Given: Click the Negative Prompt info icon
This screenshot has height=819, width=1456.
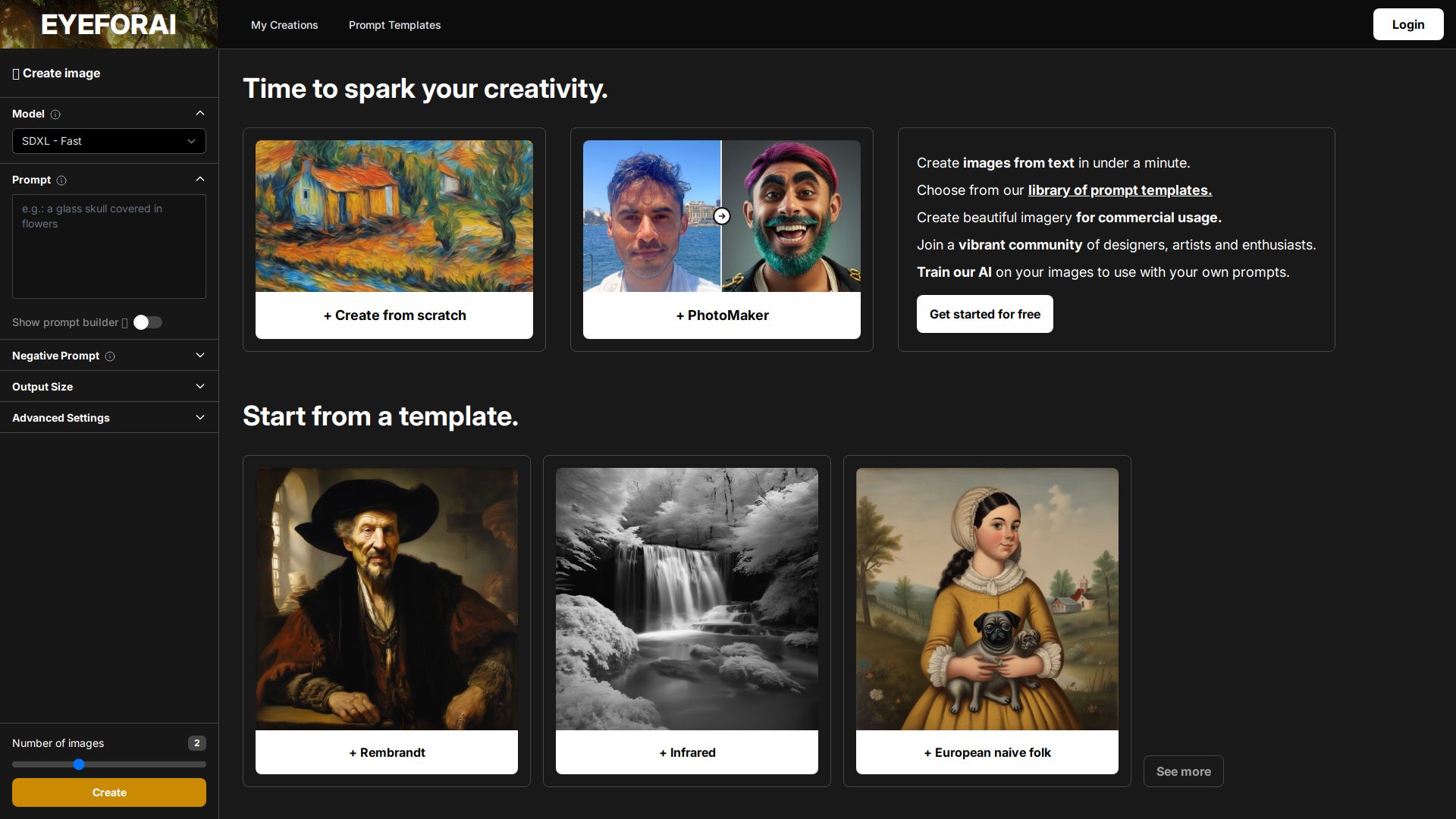Looking at the screenshot, I should click(x=110, y=356).
